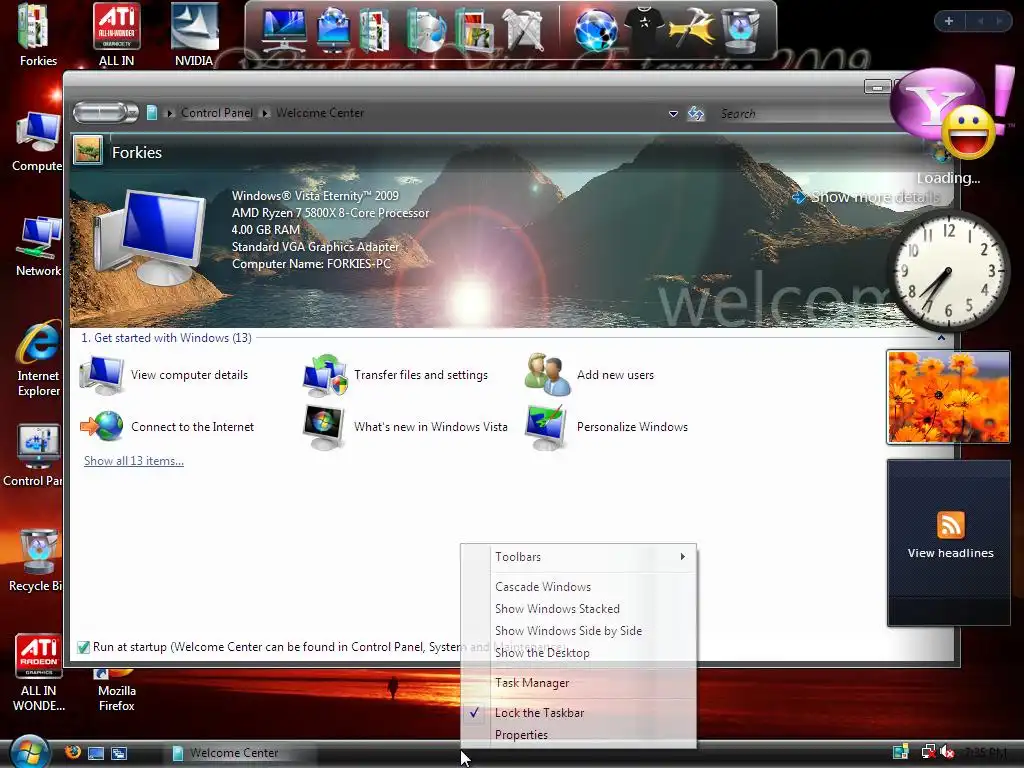The width and height of the screenshot is (1024, 768).
Task: Open the address bar history dropdown arrow
Action: [x=673, y=114]
